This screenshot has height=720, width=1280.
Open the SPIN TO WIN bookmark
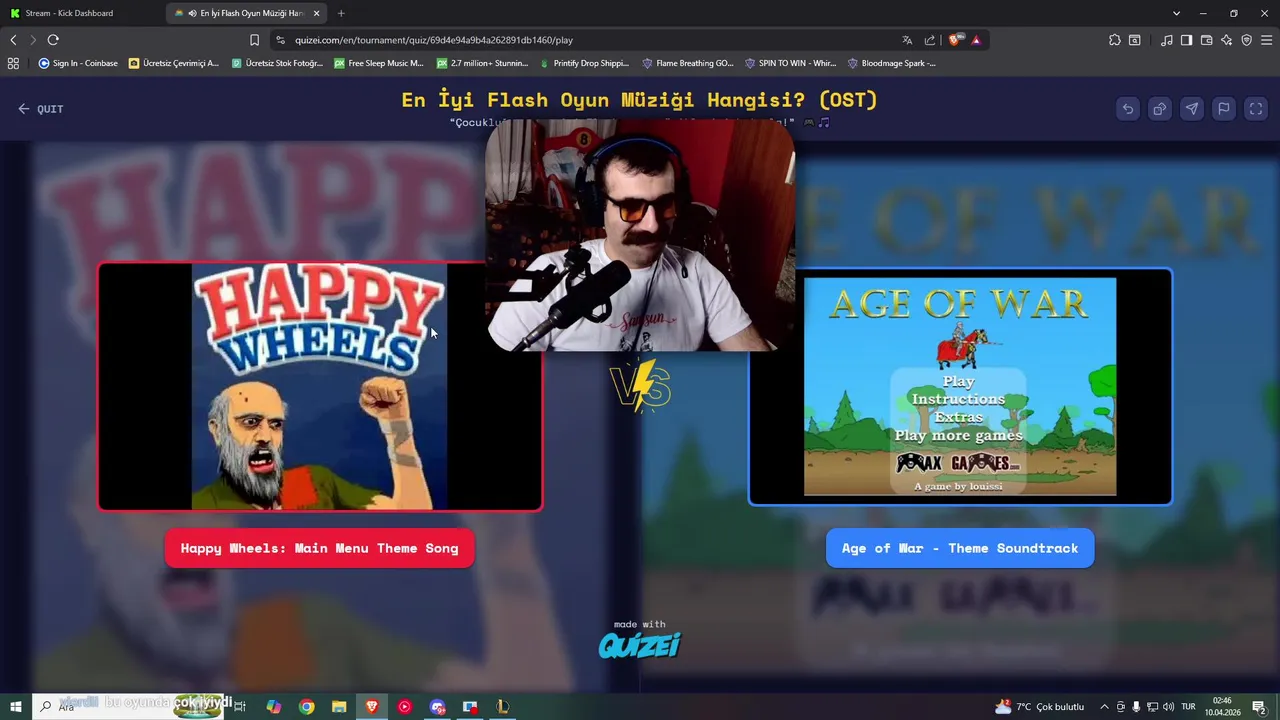click(790, 63)
